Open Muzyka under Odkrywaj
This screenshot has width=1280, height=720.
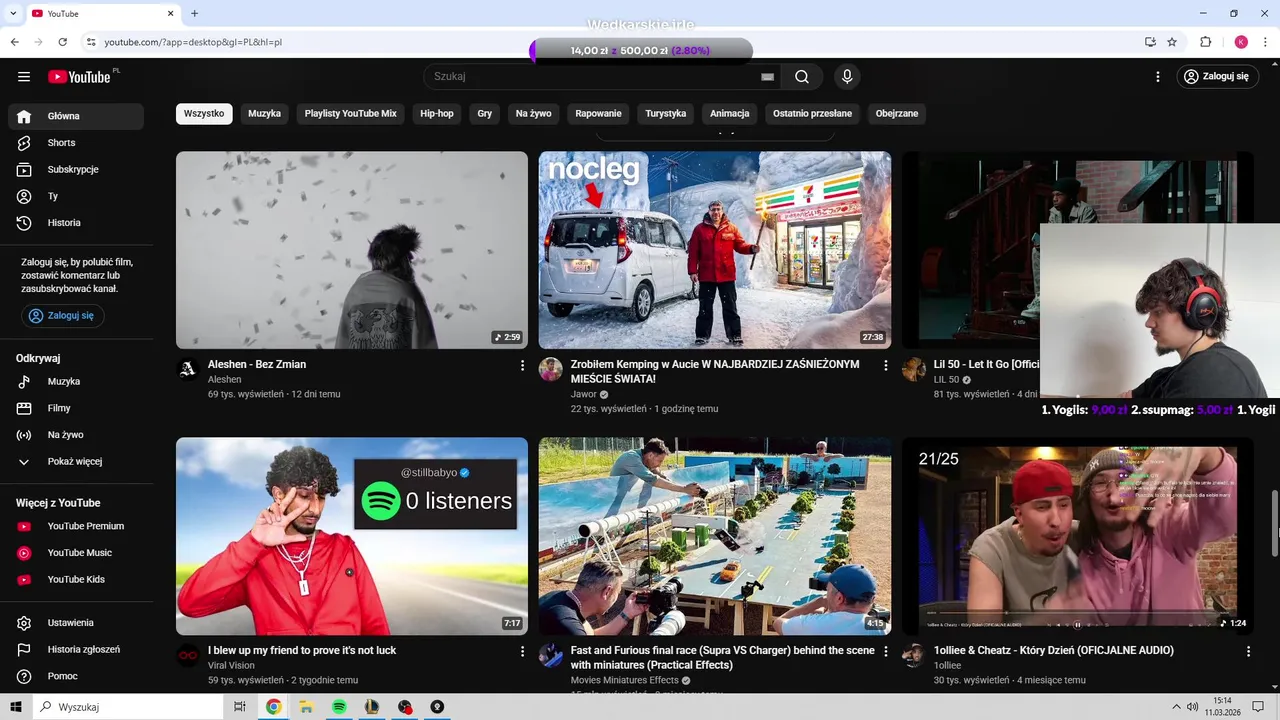[x=76, y=382]
